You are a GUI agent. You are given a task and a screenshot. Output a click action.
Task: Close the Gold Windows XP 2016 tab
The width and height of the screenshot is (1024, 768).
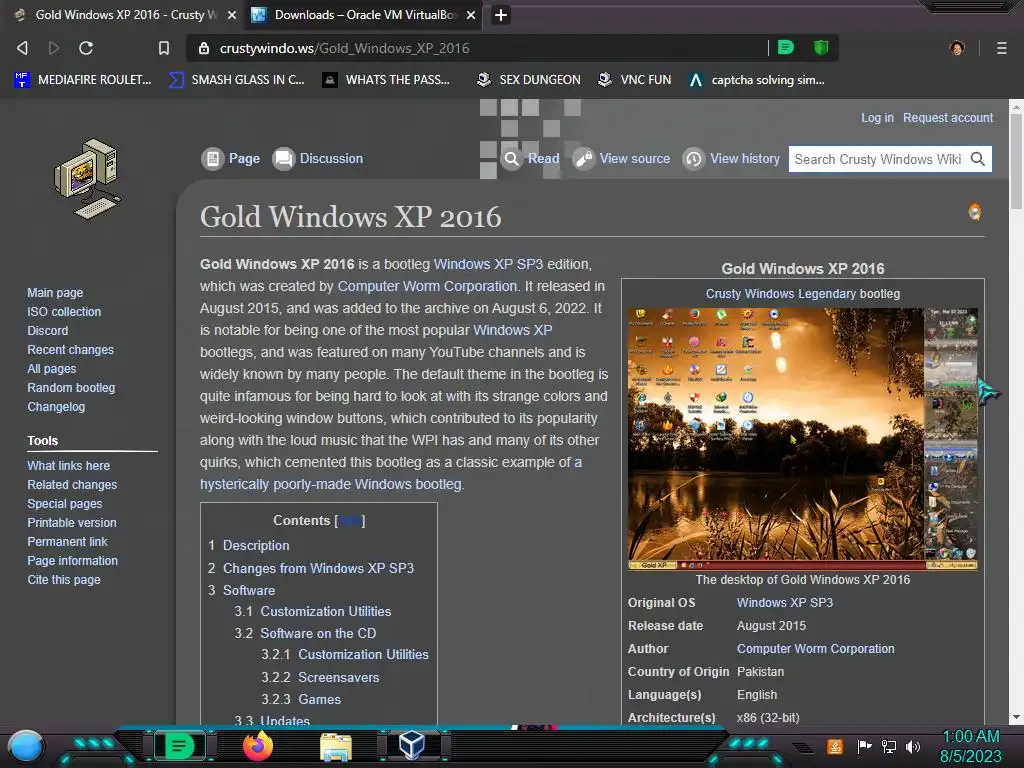coord(232,15)
